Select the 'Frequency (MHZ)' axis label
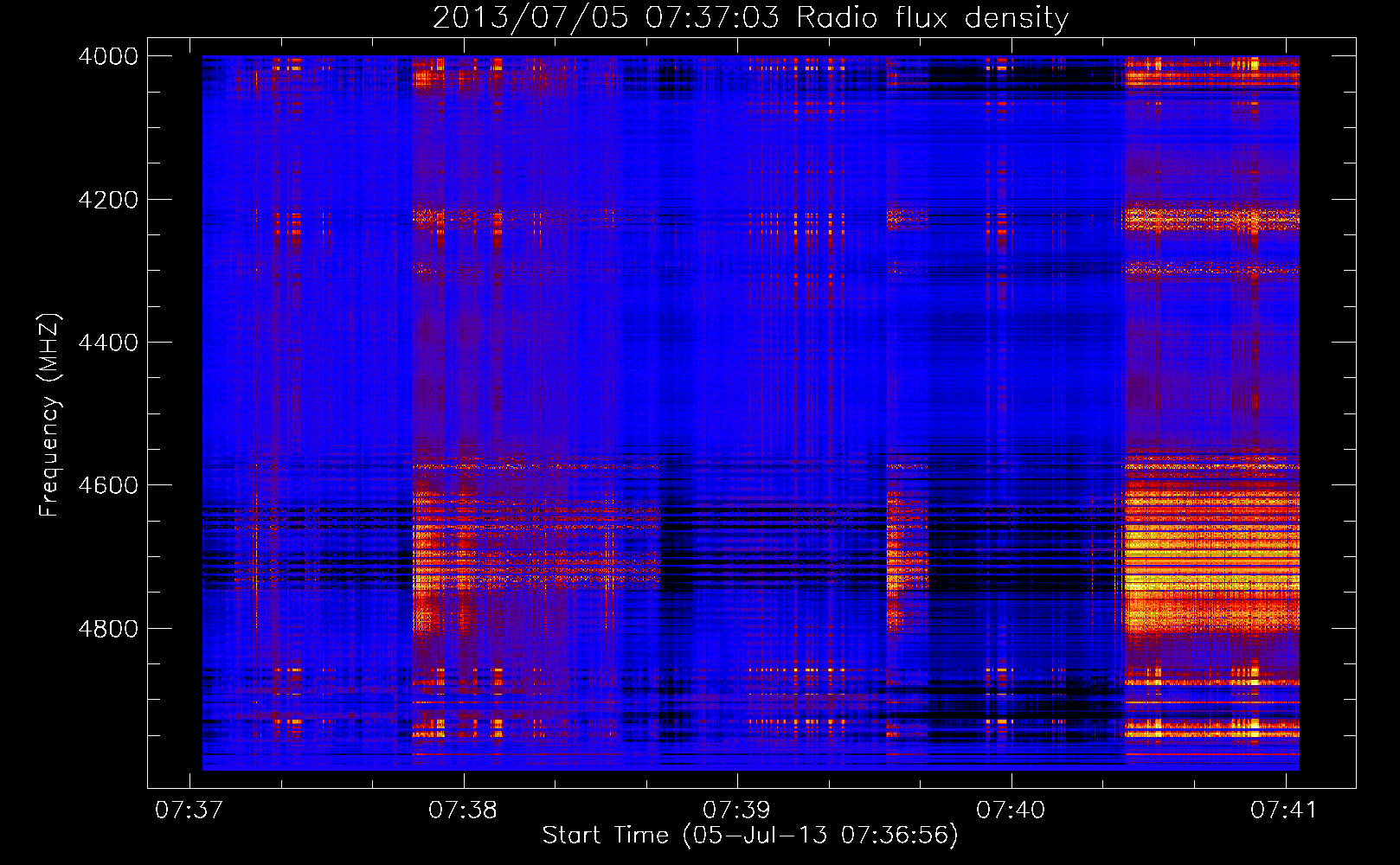The image size is (1400, 865). pos(50,415)
